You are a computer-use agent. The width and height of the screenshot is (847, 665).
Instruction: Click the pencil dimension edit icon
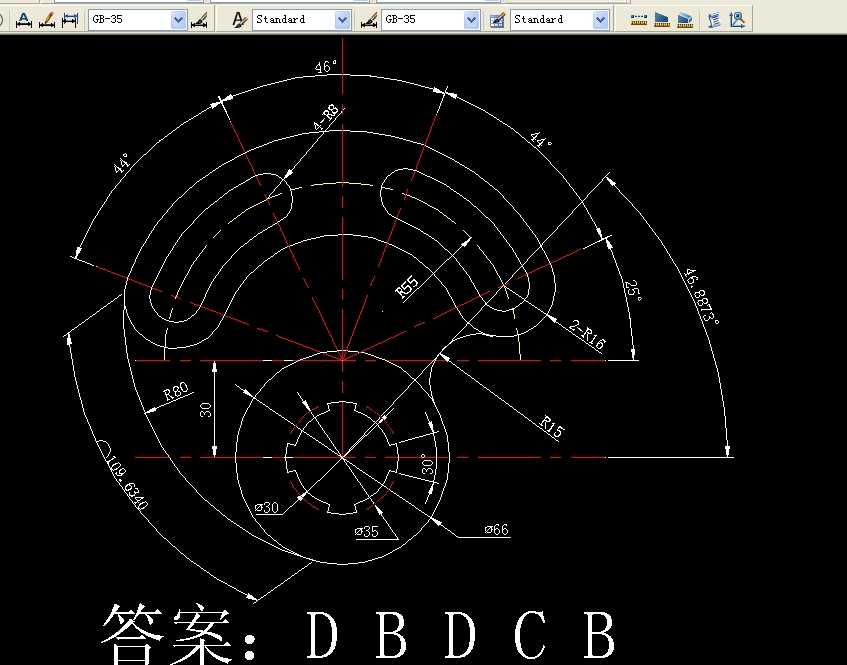47,20
